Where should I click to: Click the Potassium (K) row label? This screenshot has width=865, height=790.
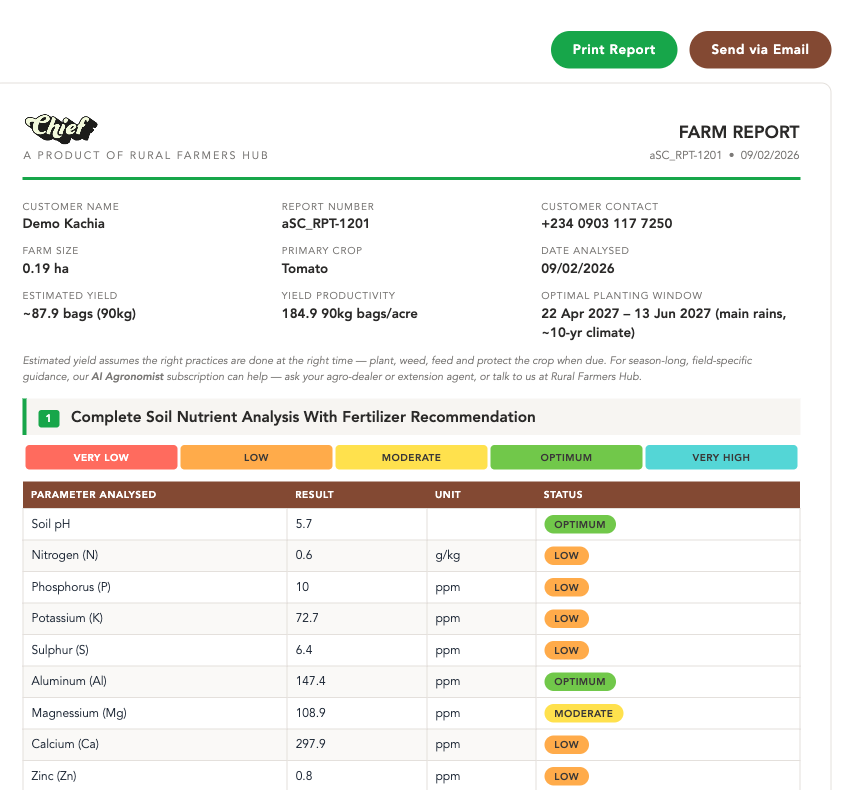67,618
